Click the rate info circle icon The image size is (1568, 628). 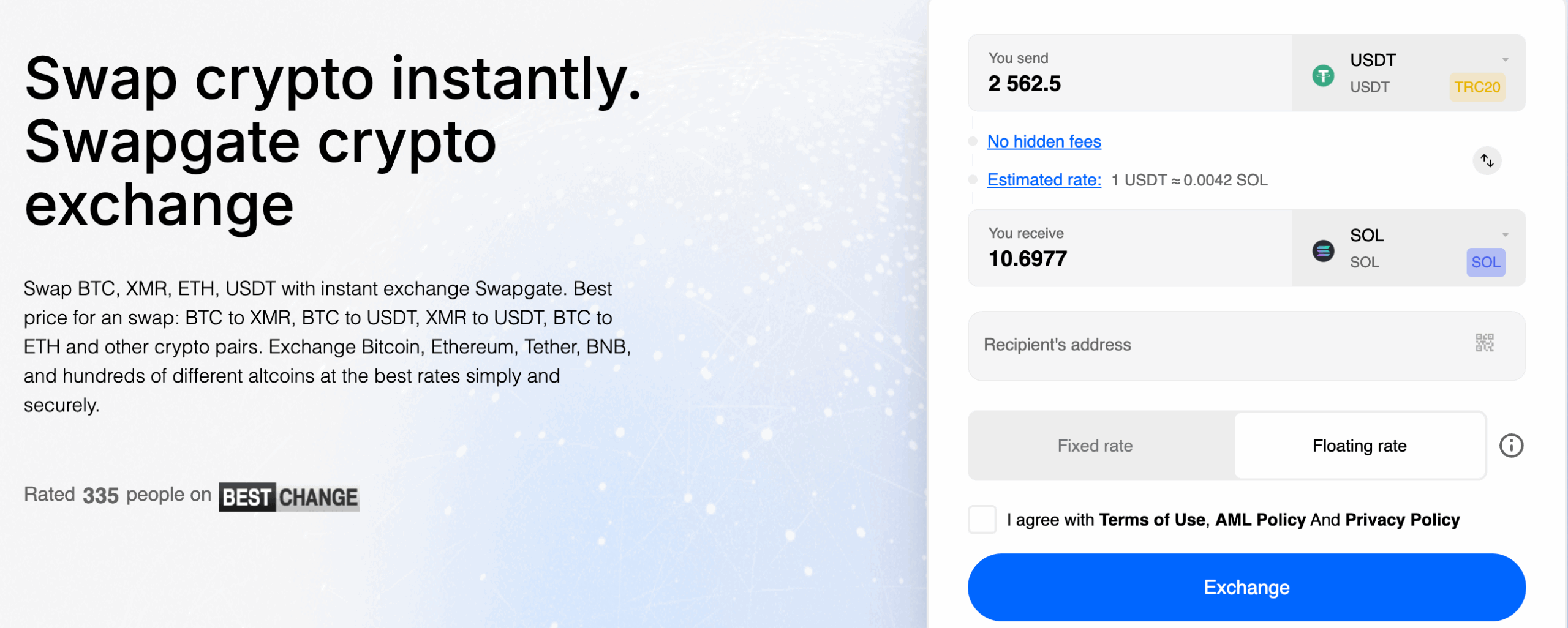(1511, 446)
